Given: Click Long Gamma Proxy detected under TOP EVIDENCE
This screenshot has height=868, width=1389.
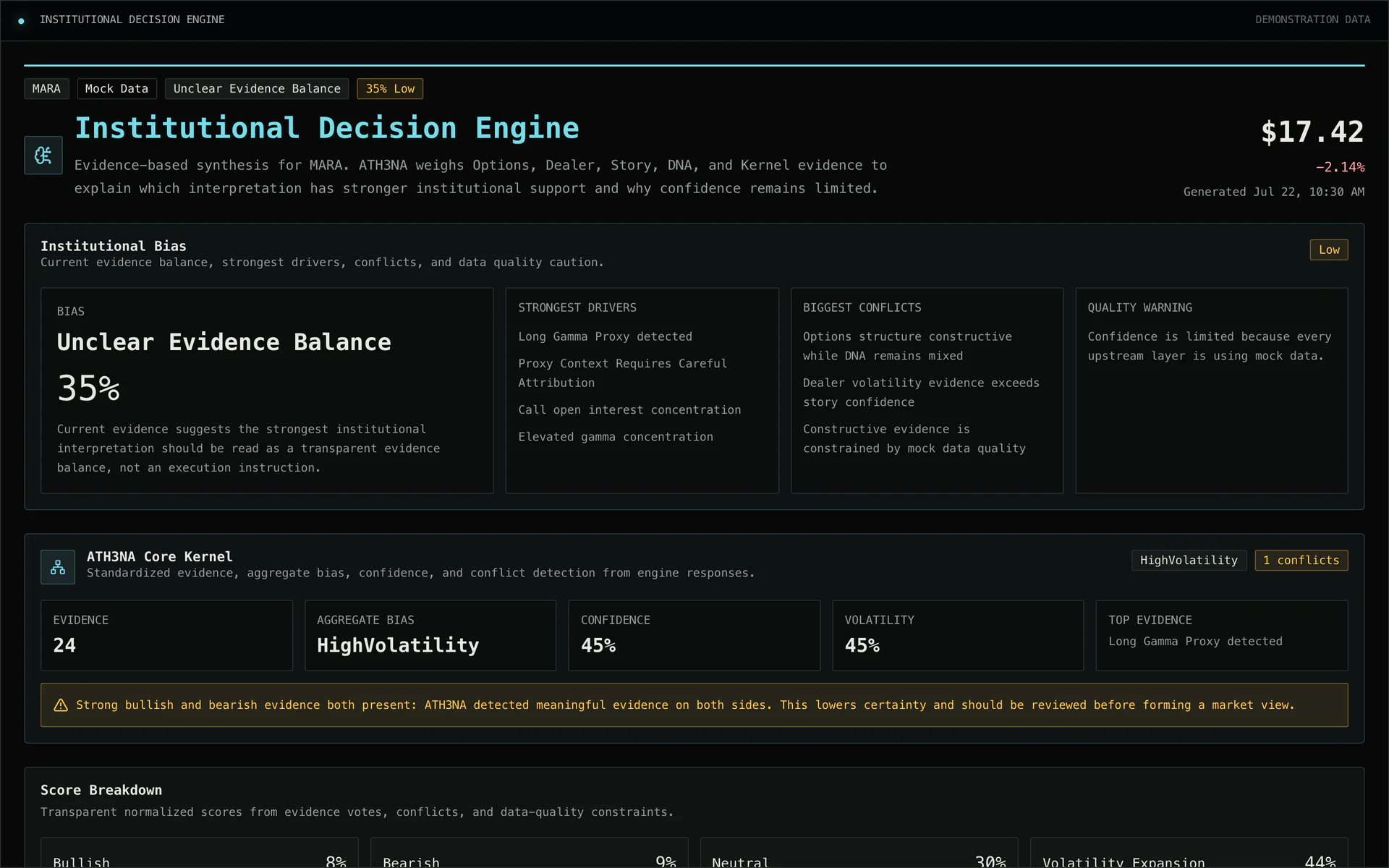Looking at the screenshot, I should (x=1195, y=641).
